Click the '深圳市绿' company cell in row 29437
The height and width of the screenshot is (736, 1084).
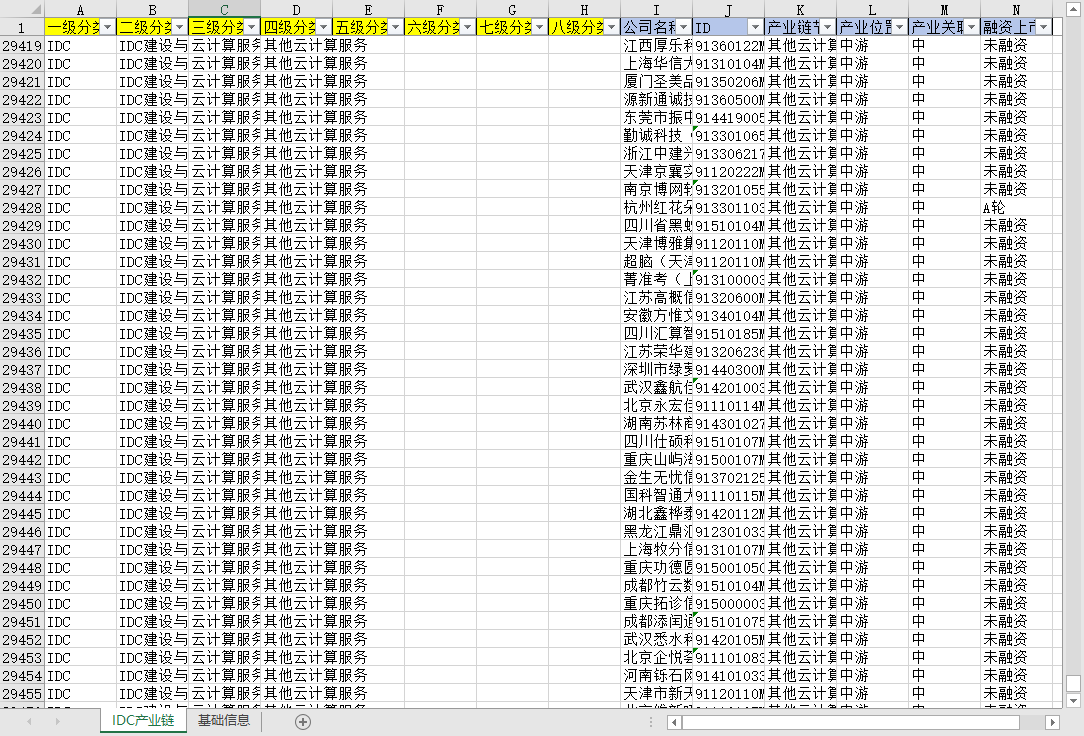656,370
